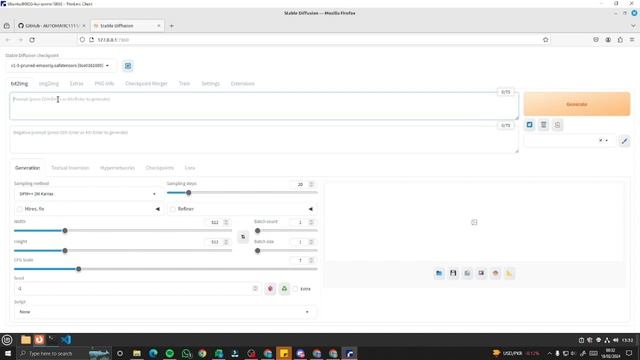Click the read generation parameters arrow button
Viewport: 640px width, 360px height.
click(x=529, y=125)
